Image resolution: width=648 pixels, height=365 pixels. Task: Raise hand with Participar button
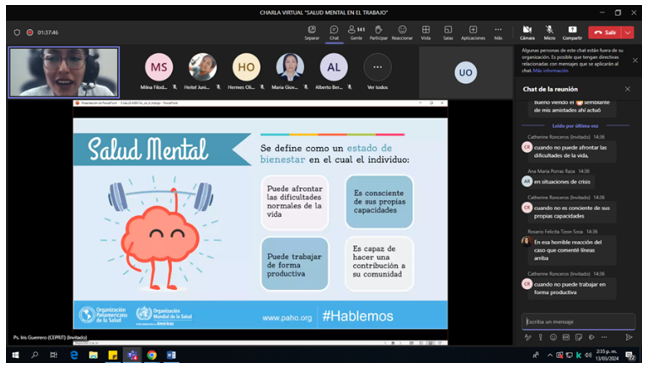[x=378, y=33]
